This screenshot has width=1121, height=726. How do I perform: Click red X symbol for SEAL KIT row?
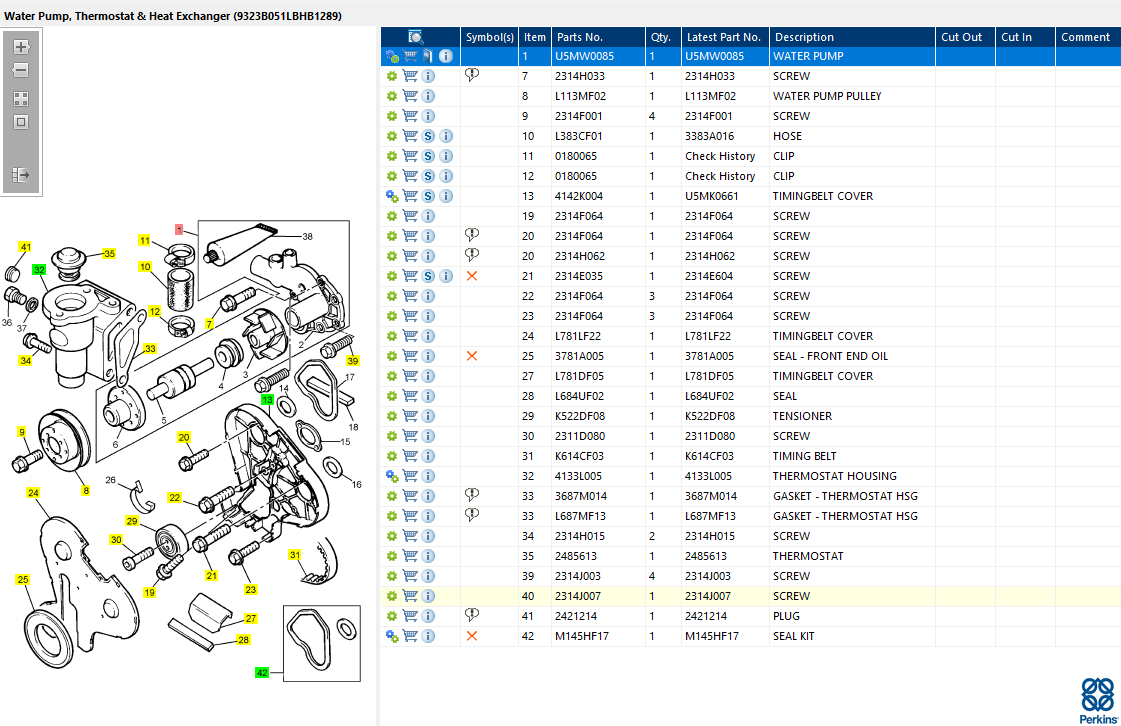click(x=472, y=637)
